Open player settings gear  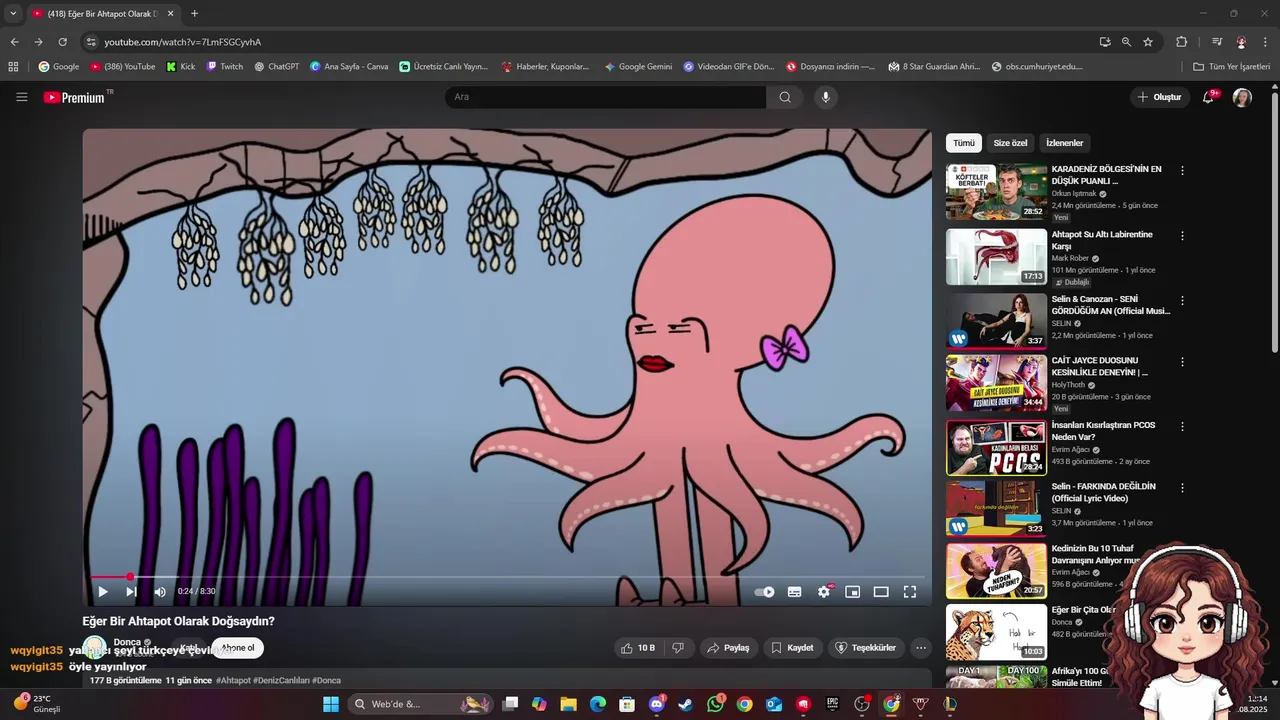[824, 592]
